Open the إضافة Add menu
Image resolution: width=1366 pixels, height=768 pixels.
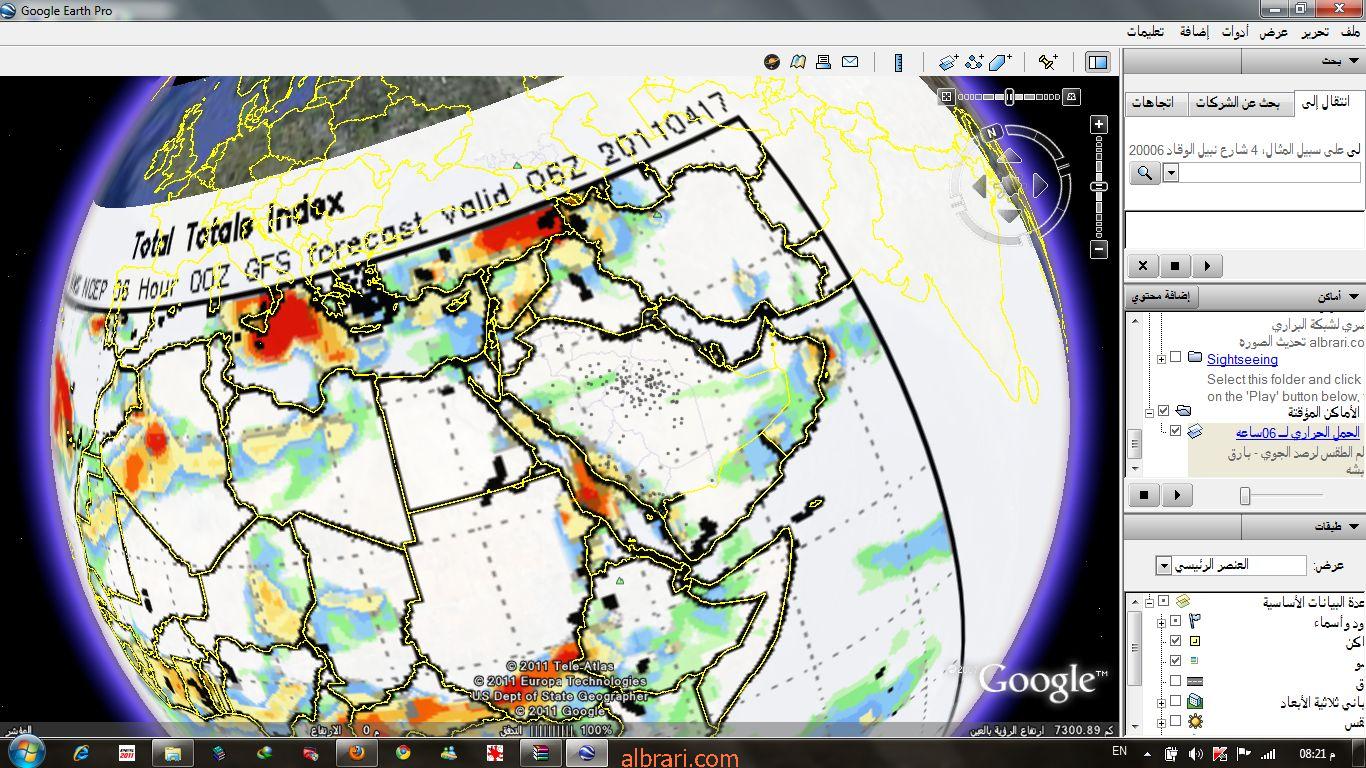[1194, 32]
